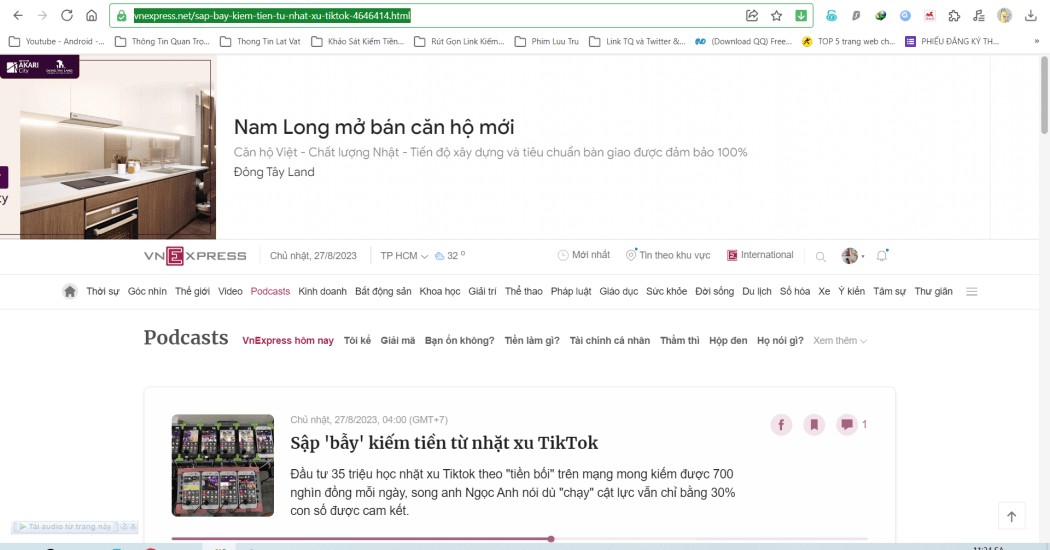Open the Mới nhất latest news link
The height and width of the screenshot is (550, 1050).
coord(584,255)
